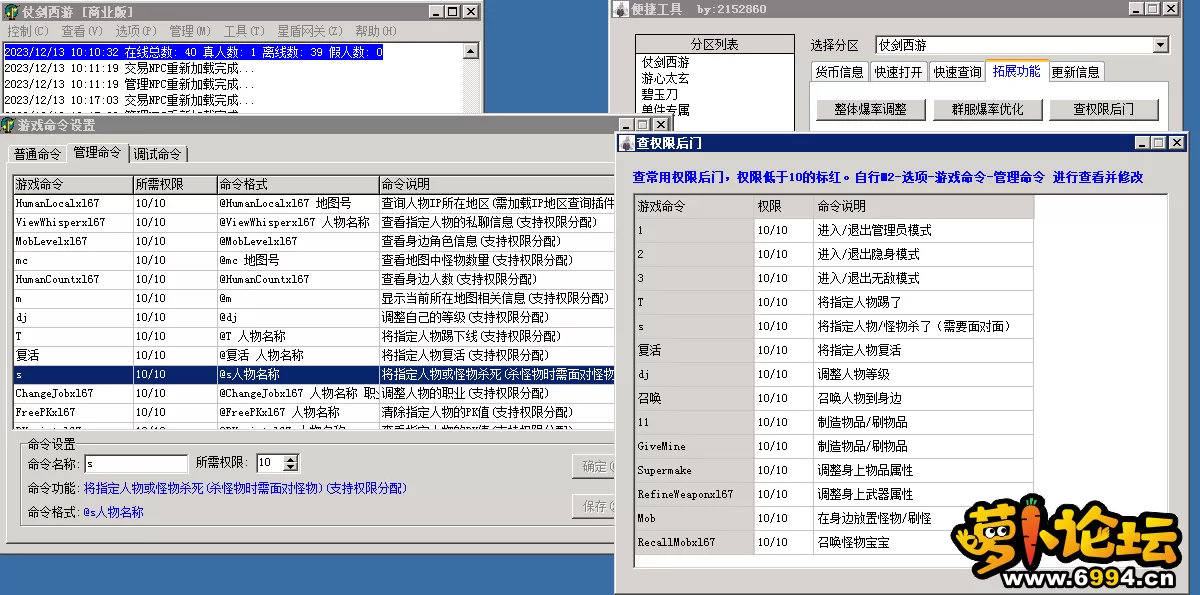Select 碧玉刀 in the 分区列表
Image resolution: width=1200 pixels, height=595 pixels.
click(660, 94)
